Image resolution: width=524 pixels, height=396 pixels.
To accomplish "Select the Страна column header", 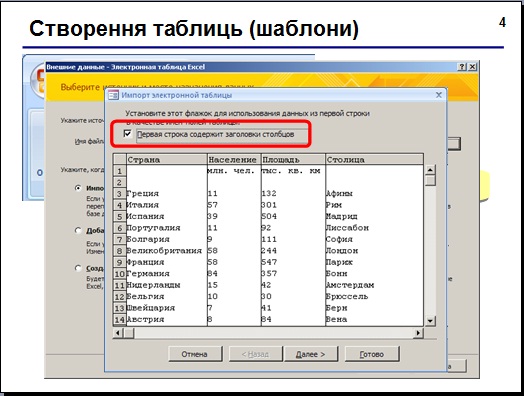I will tap(167, 159).
